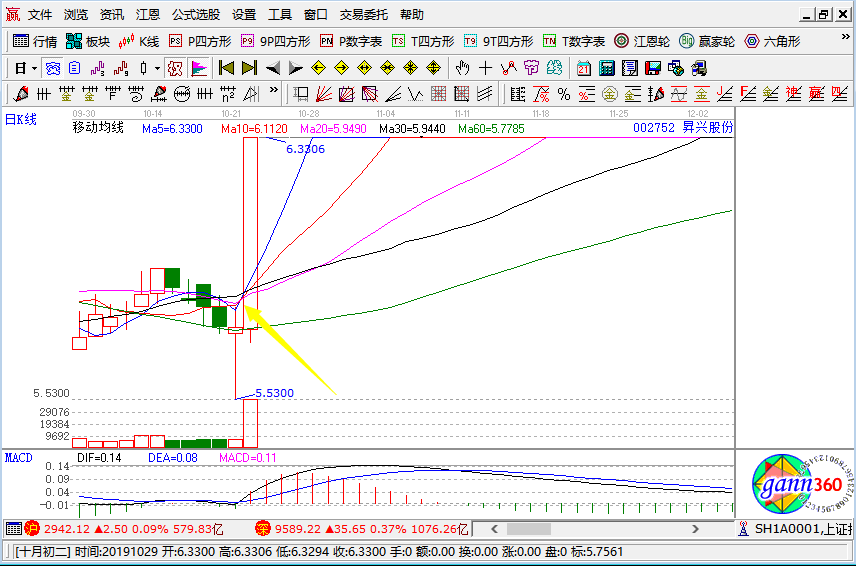Select the red pencil drawing tool
The width and height of the screenshot is (856, 566).
pos(21,94)
